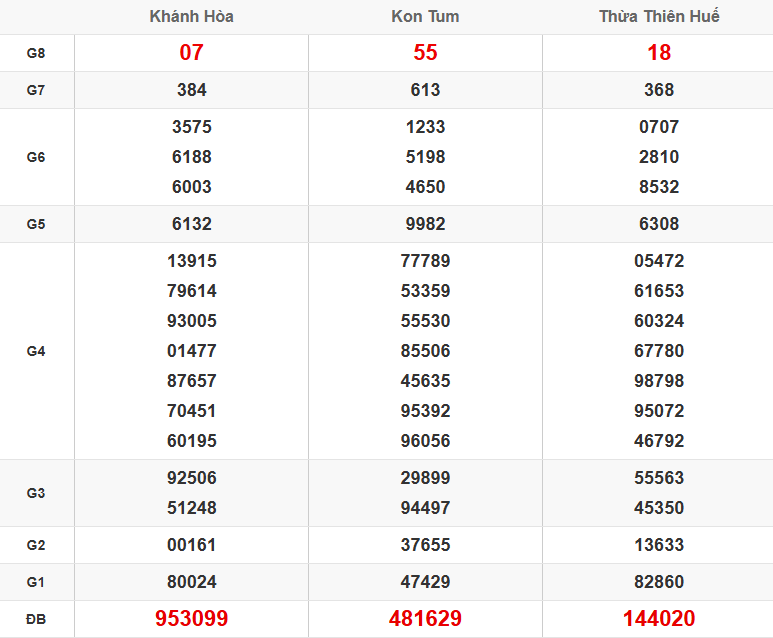773x638 pixels.
Task: Click Khánh Hòa special prize number 953099
Action: (191, 619)
